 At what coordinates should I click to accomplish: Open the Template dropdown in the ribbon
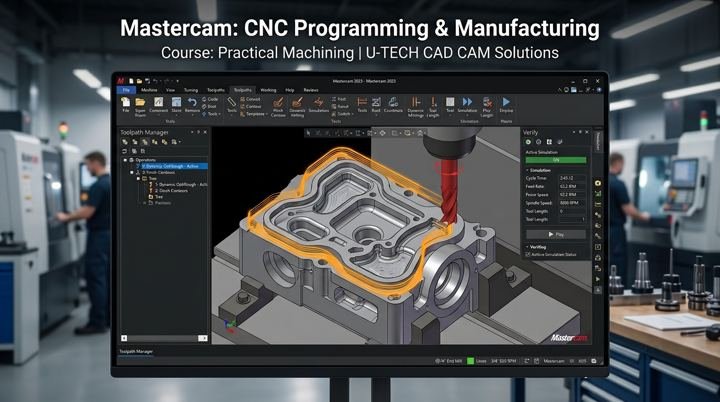253,114
